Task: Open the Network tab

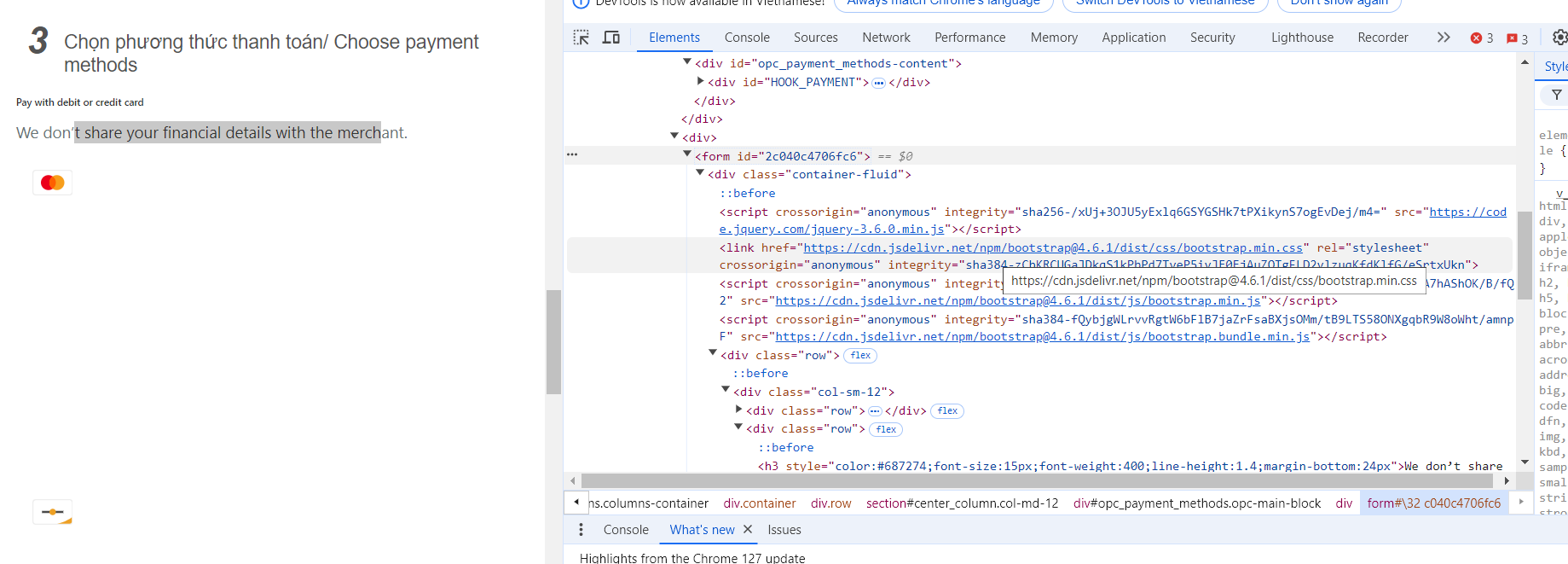Action: [x=886, y=38]
